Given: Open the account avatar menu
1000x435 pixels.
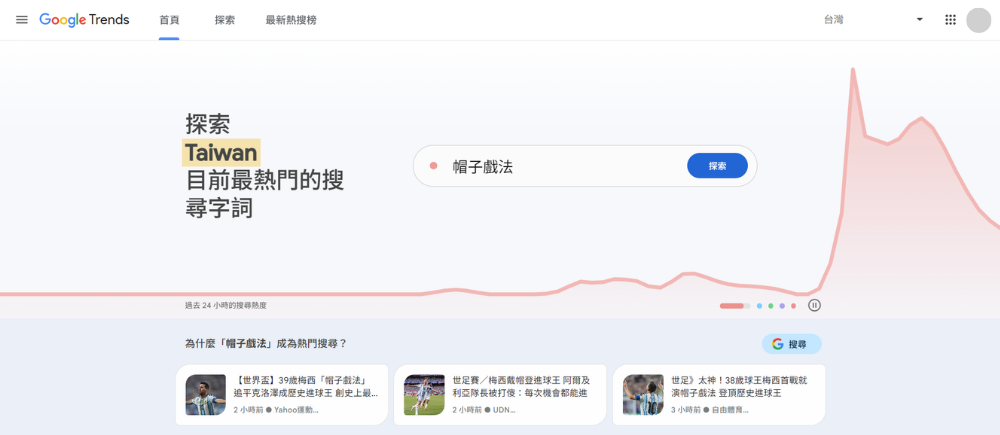Looking at the screenshot, I should coord(978,20).
